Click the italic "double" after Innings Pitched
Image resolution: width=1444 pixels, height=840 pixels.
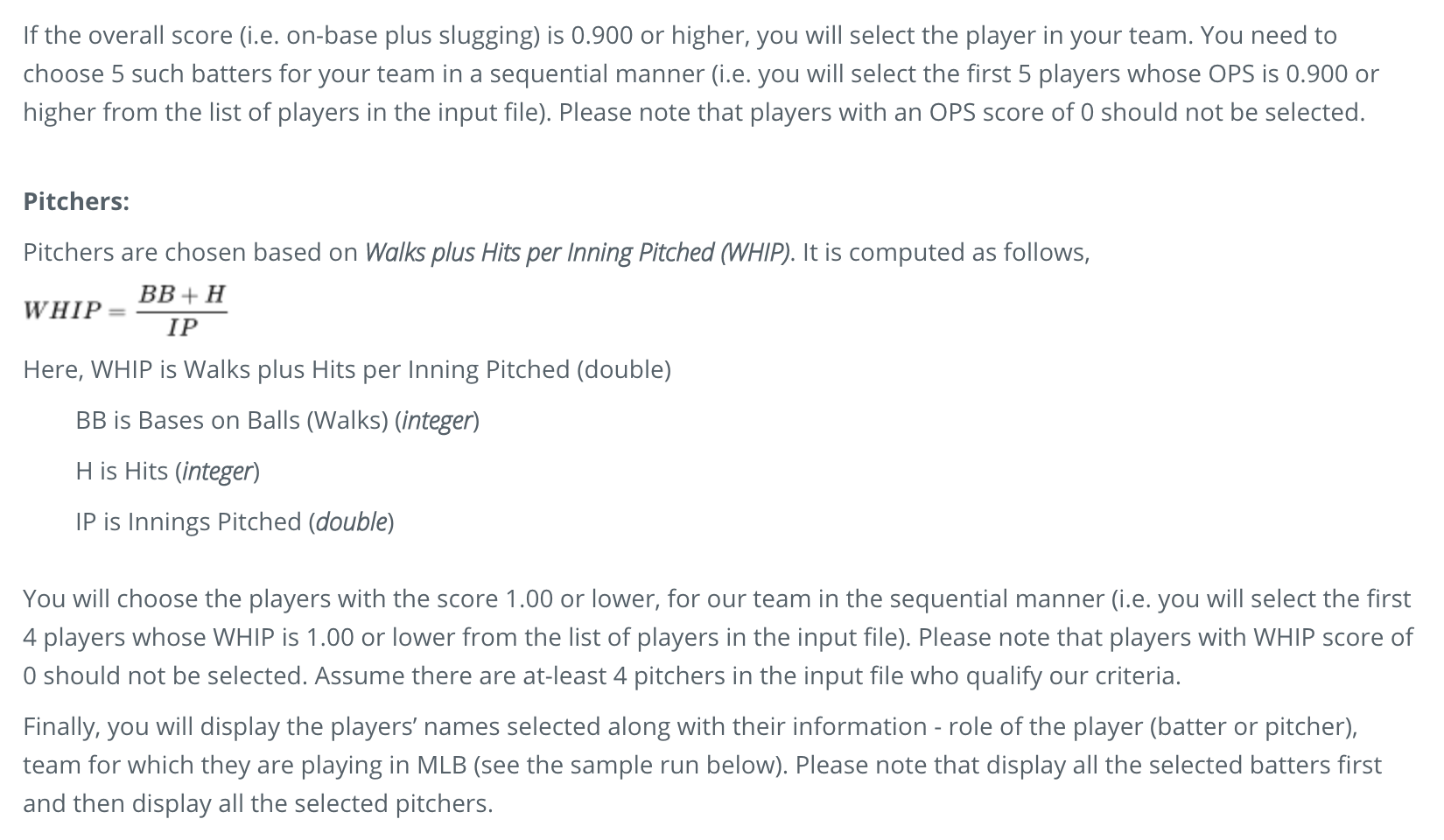pos(351,522)
